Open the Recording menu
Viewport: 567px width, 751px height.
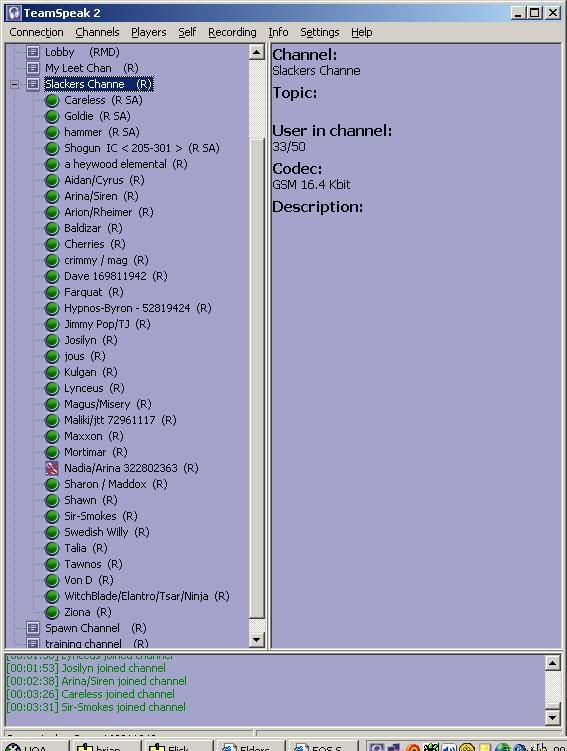232,32
